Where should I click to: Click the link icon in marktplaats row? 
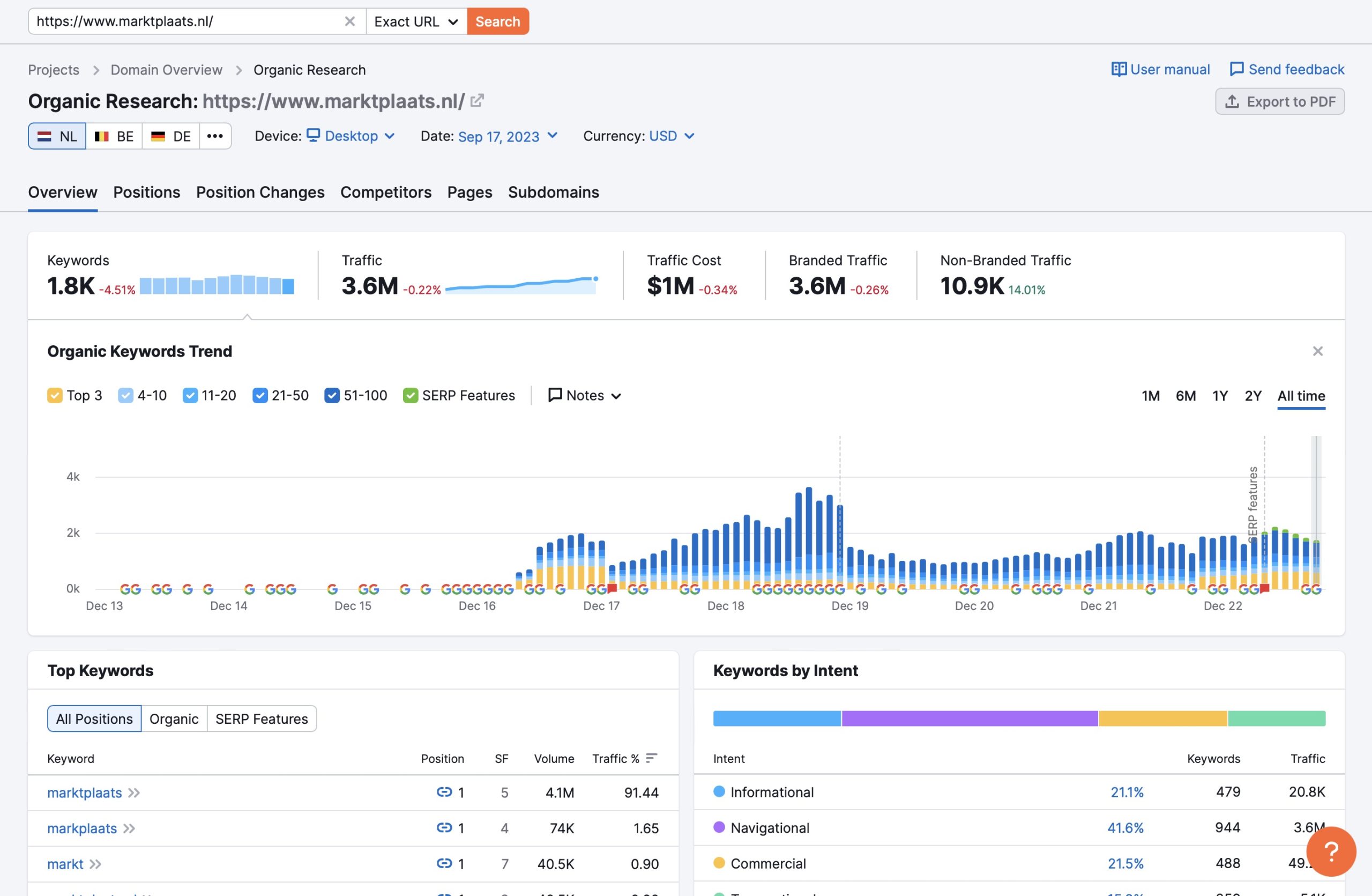click(x=444, y=792)
